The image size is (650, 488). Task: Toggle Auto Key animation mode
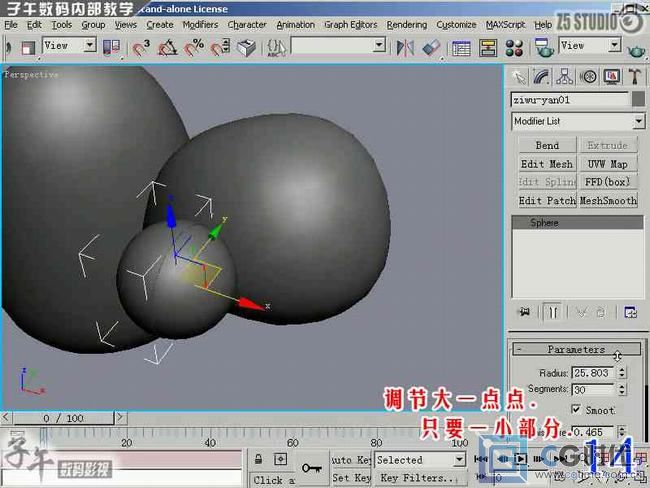click(x=351, y=460)
